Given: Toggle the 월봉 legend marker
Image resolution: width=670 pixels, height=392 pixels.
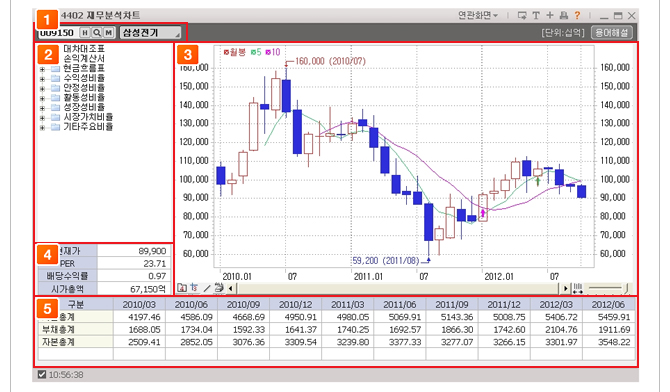Looking at the screenshot, I should [226, 52].
